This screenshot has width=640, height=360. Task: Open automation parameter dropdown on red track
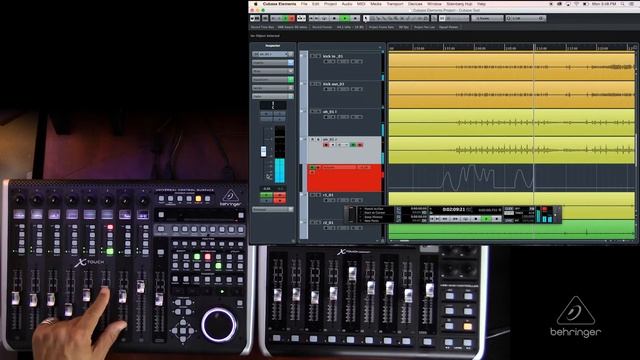pyautogui.click(x=340, y=167)
